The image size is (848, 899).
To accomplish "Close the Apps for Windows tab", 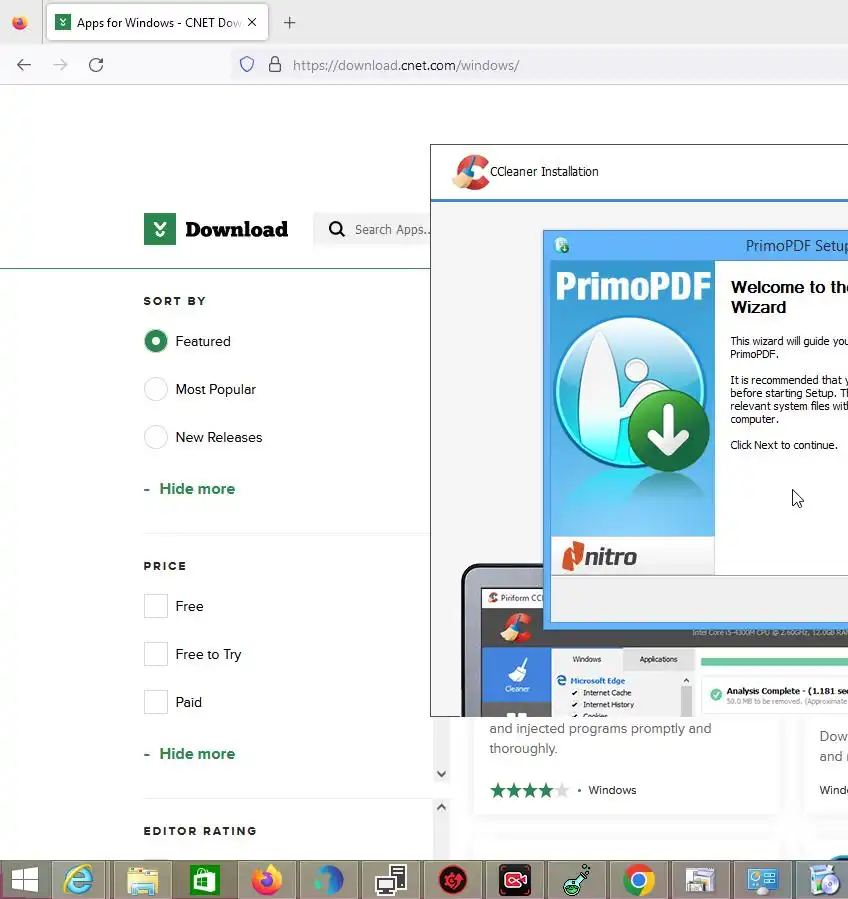I will coord(252,22).
